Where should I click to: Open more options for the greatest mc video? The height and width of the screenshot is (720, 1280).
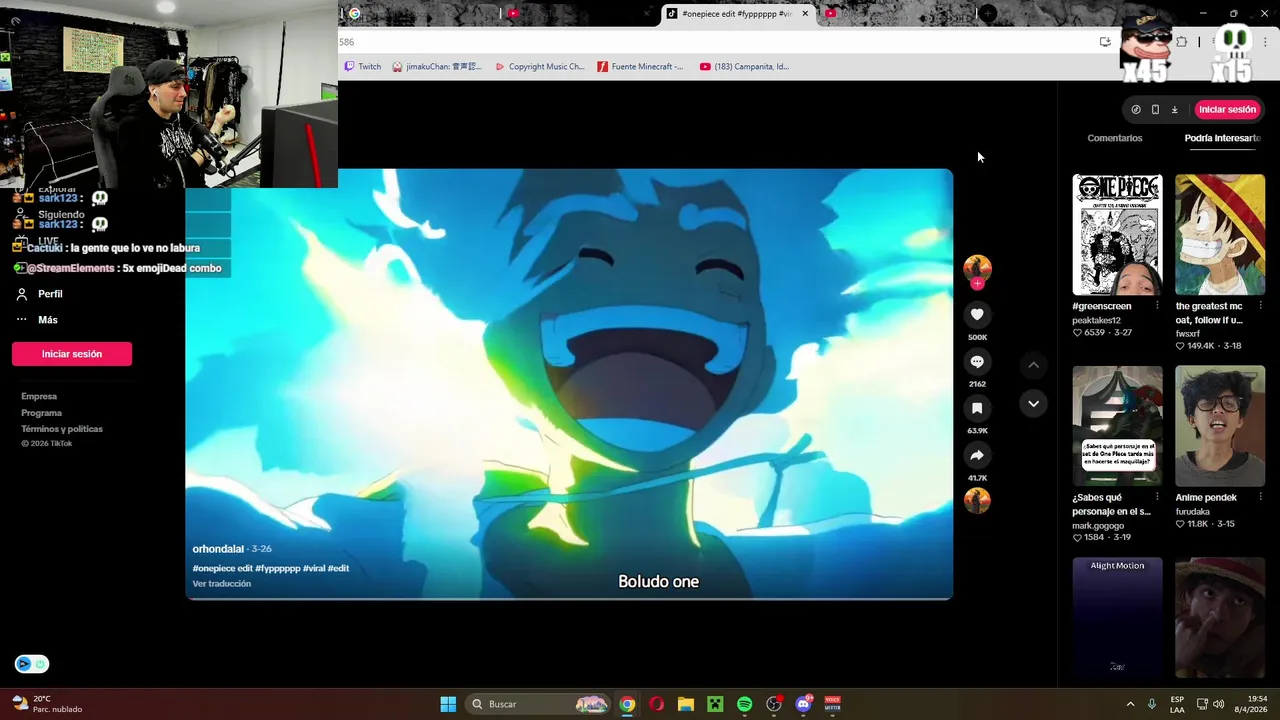[x=1260, y=306]
